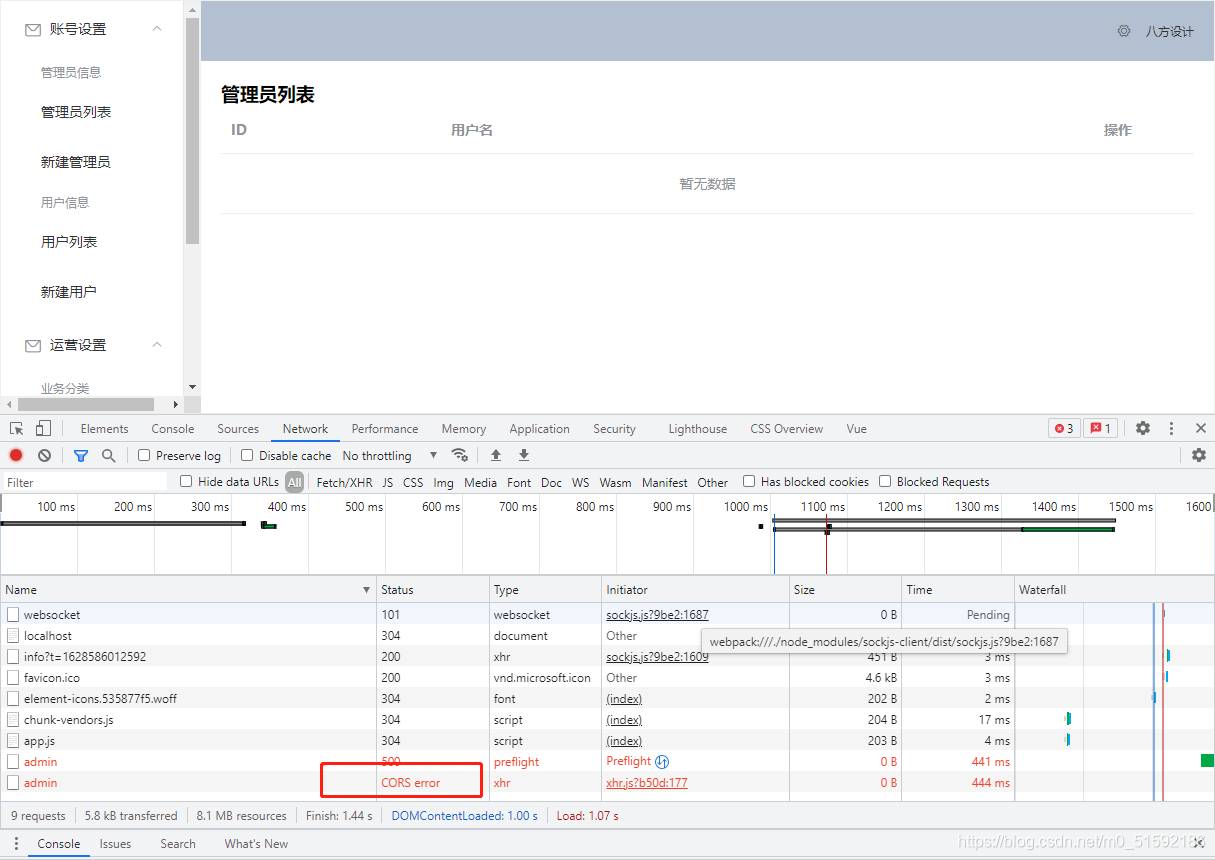1215x860 pixels.
Task: Filter requests by JS type
Action: [387, 482]
